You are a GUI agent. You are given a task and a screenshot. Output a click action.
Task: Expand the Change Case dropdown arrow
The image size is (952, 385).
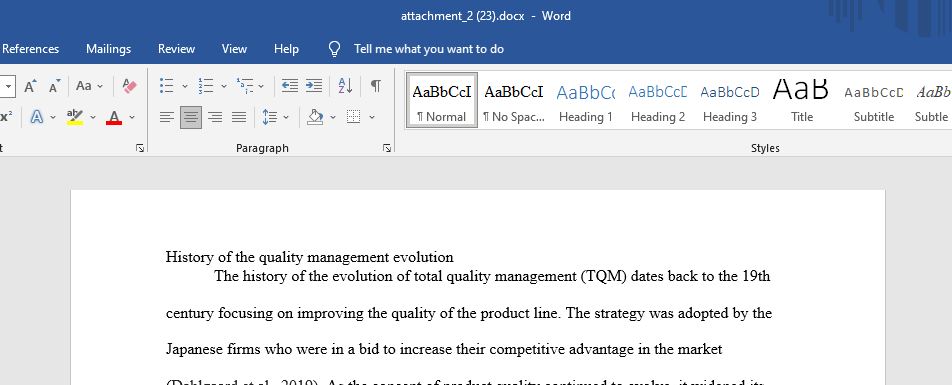pos(100,86)
